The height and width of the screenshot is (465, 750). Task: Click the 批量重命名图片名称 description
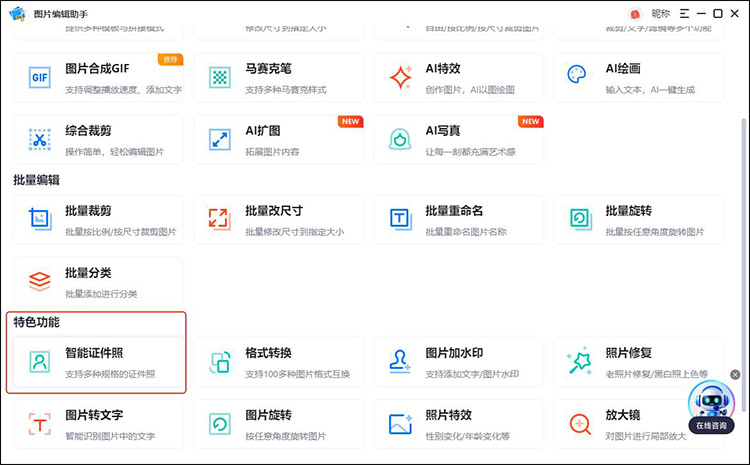pyautogui.click(x=466, y=232)
